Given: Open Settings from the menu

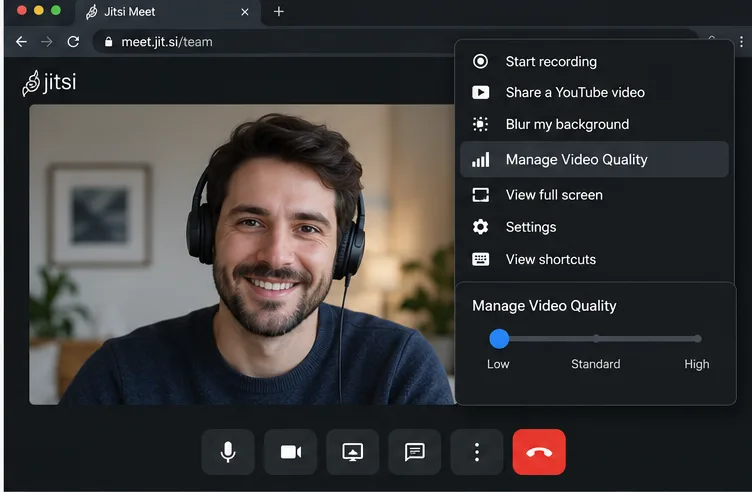Looking at the screenshot, I should [594, 227].
